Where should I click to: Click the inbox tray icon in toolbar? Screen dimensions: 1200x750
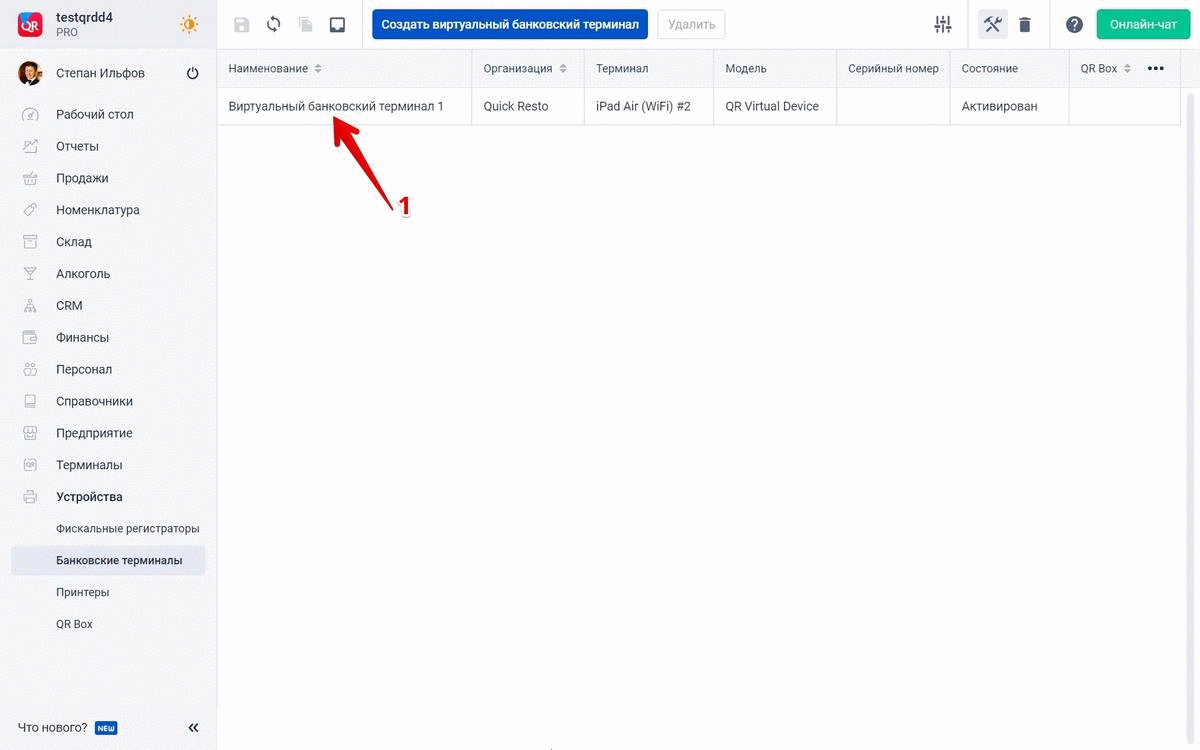(337, 25)
